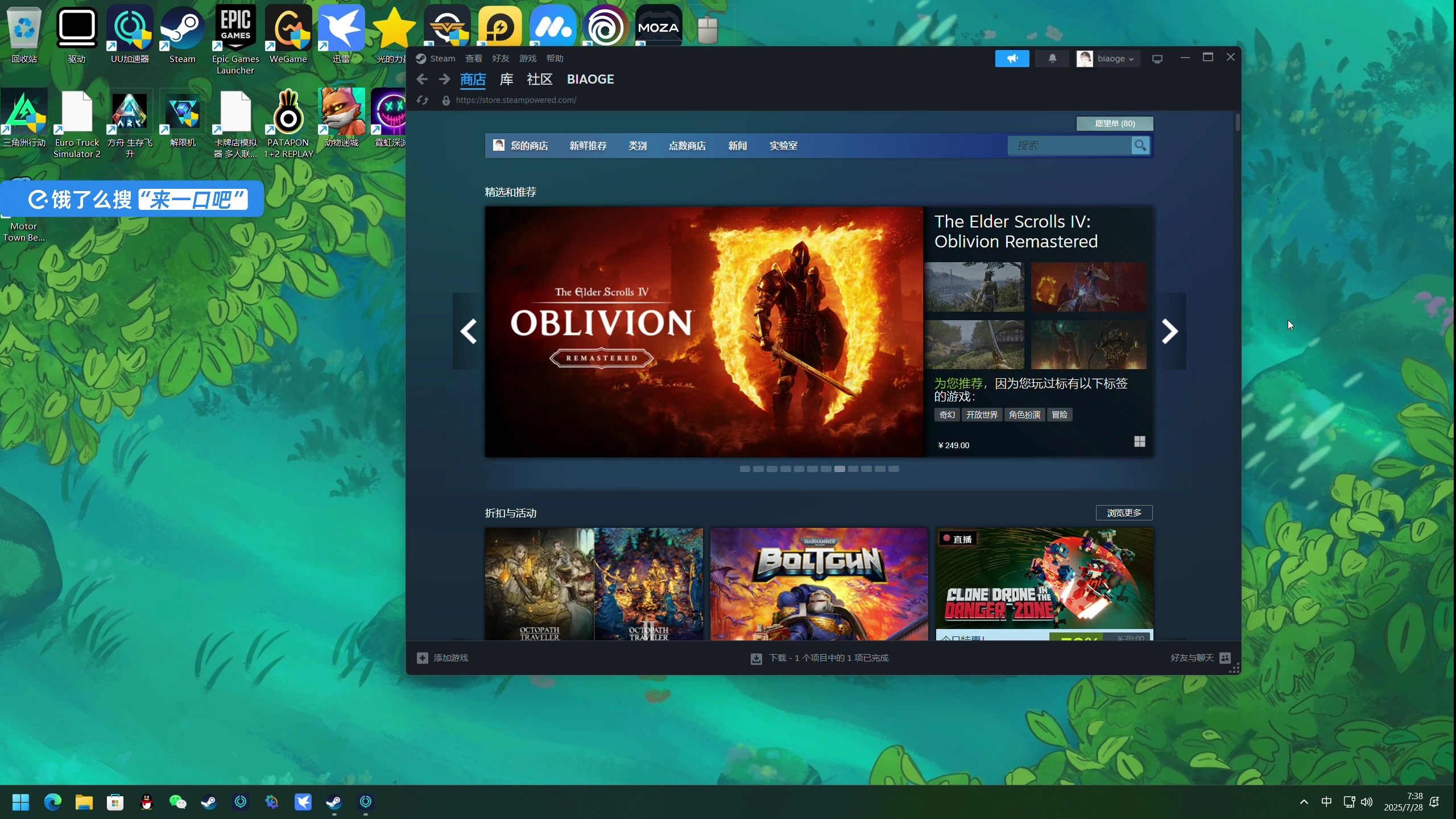Screen dimensions: 1456x819
Task: Open the Oblivion Remastered main banner
Action: coord(704,332)
